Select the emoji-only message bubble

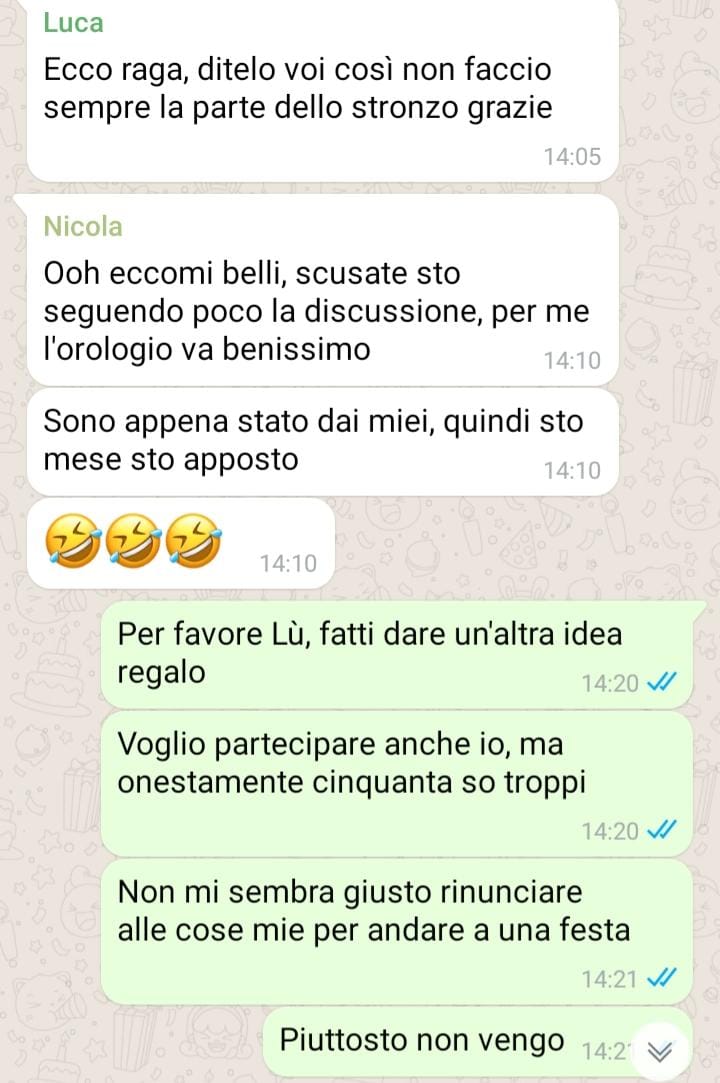(x=180, y=544)
